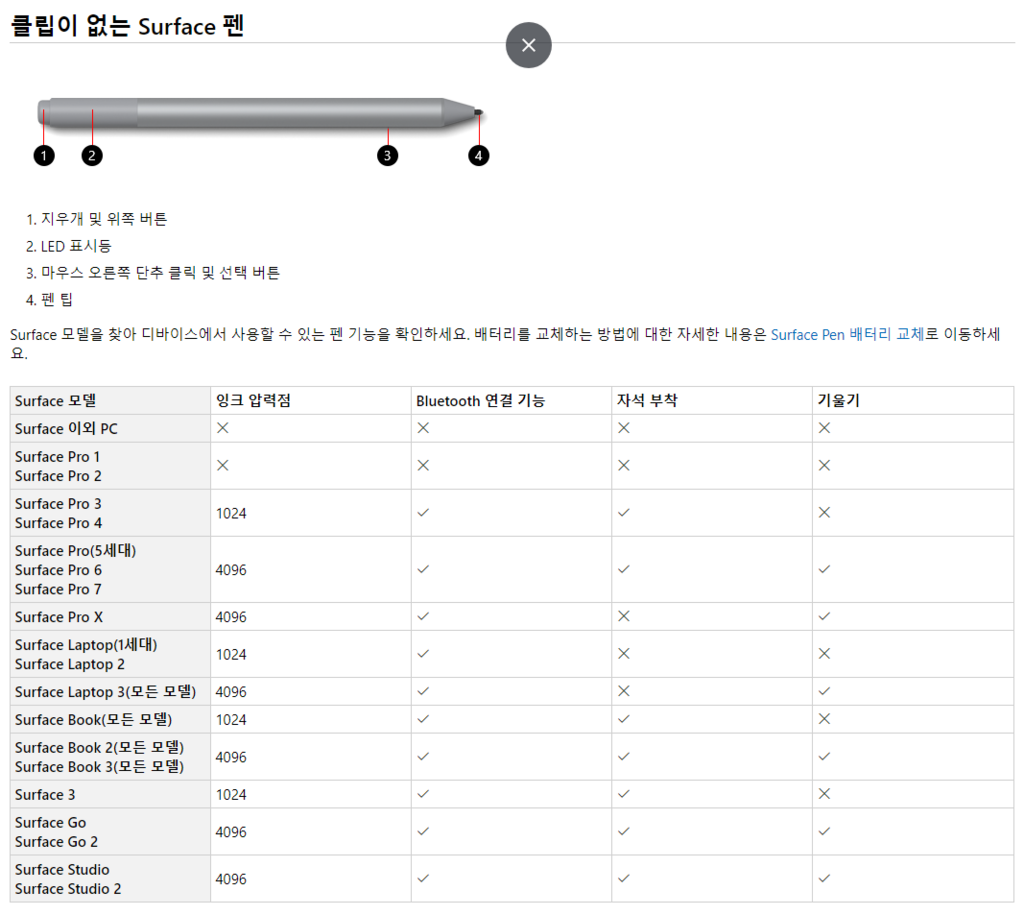Image resolution: width=1024 pixels, height=915 pixels.
Task: Select list item 지우개 및 위쪽 버튼
Action: point(104,219)
